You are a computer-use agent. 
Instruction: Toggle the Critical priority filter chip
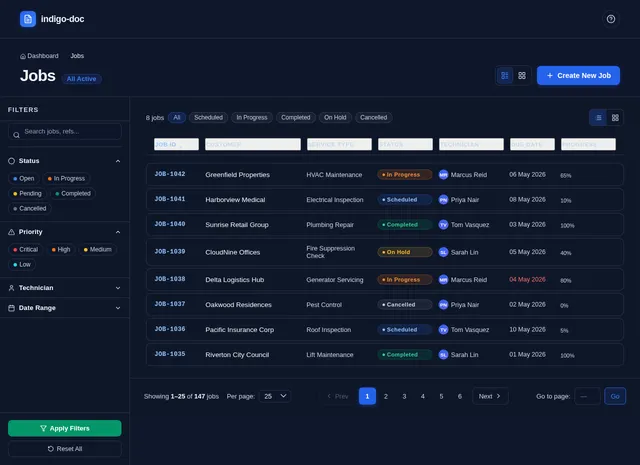point(25,249)
